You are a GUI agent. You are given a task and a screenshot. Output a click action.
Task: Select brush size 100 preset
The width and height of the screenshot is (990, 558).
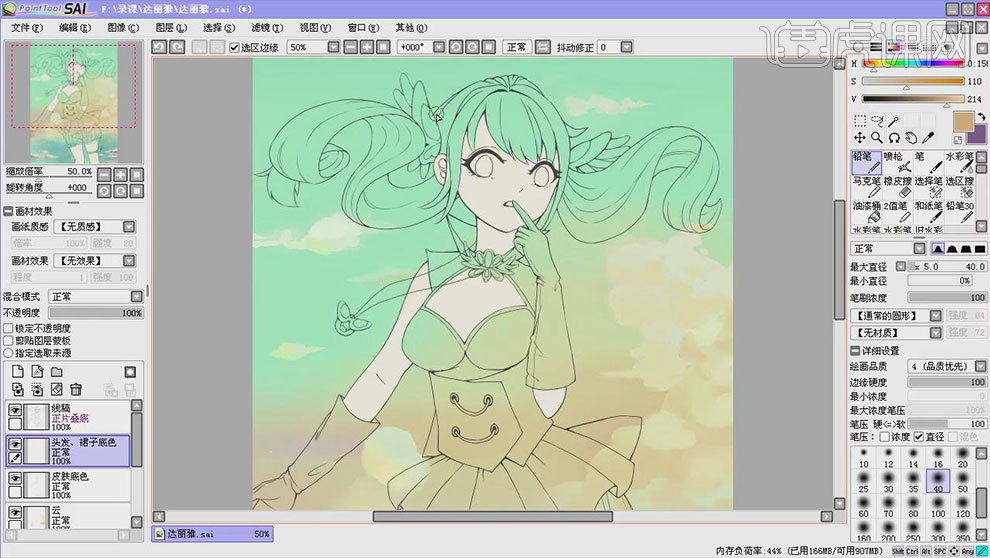click(x=938, y=507)
